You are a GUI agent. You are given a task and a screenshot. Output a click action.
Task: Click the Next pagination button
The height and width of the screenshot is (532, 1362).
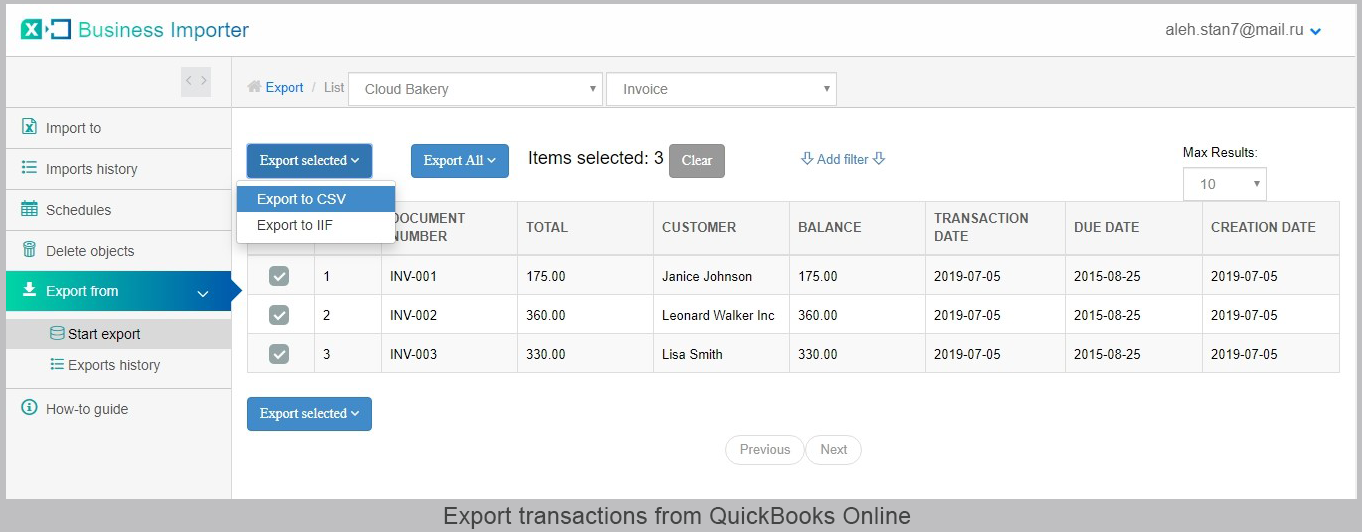point(834,449)
